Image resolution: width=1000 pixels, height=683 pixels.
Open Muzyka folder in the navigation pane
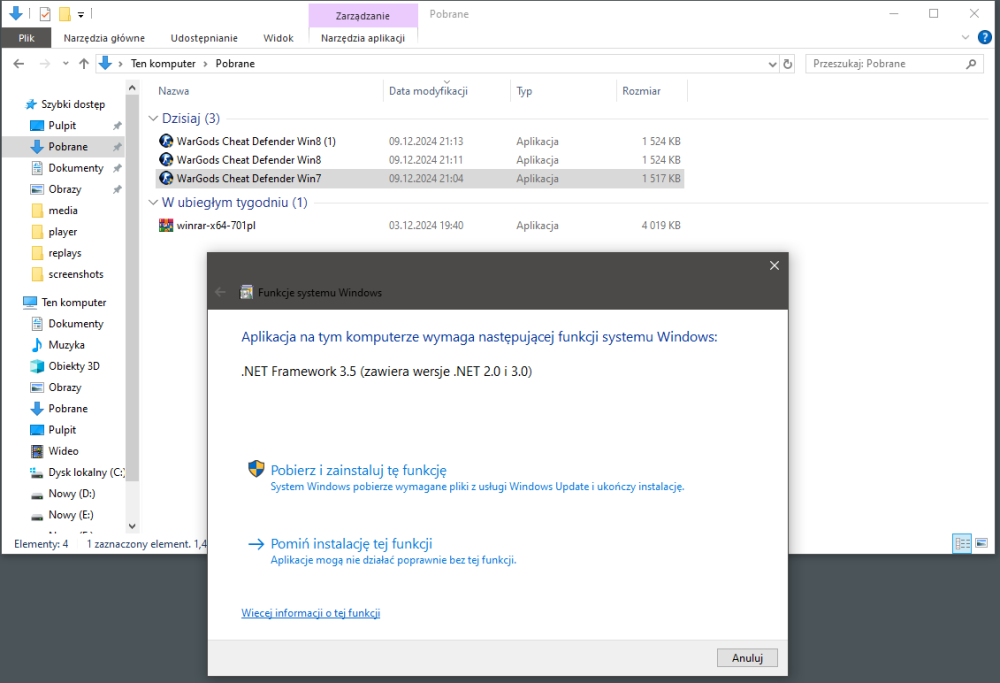66,345
